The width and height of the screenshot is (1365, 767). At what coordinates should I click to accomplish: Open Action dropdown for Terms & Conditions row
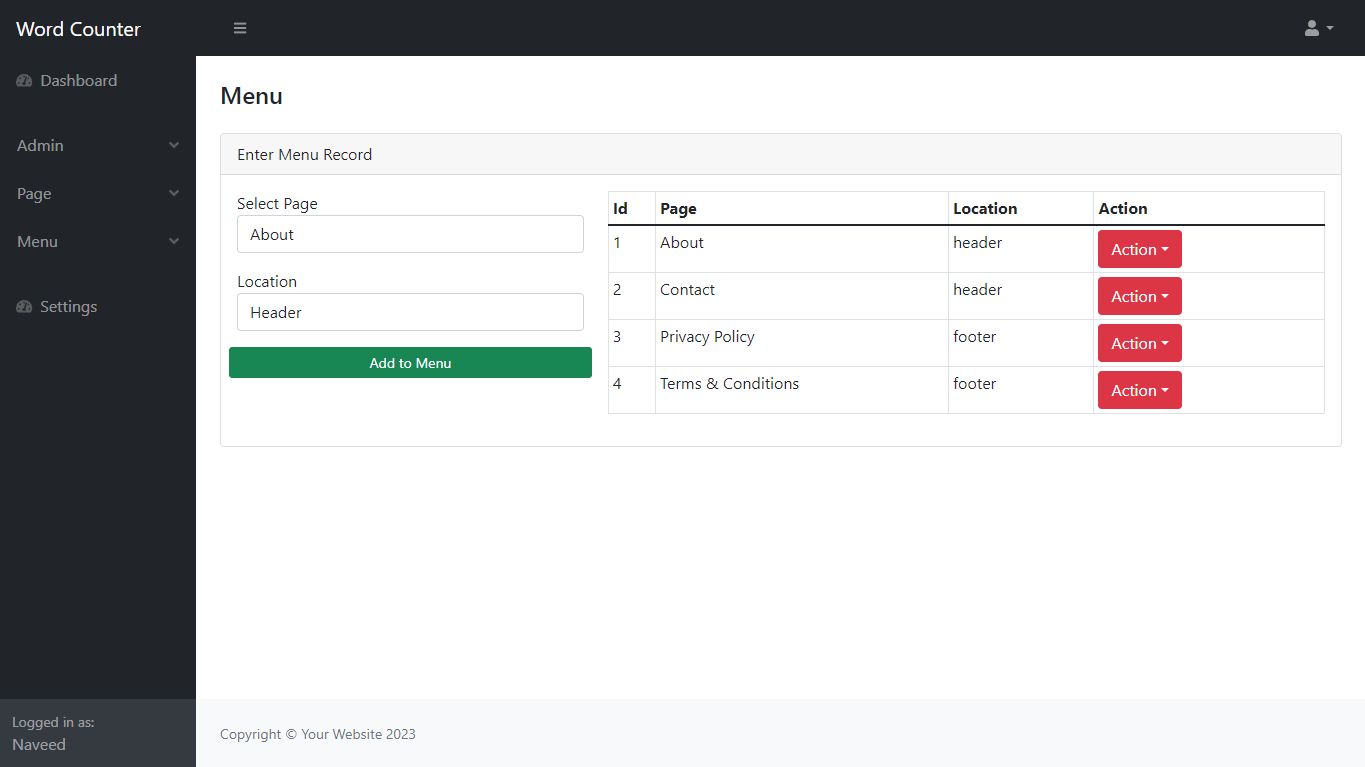click(x=1139, y=390)
